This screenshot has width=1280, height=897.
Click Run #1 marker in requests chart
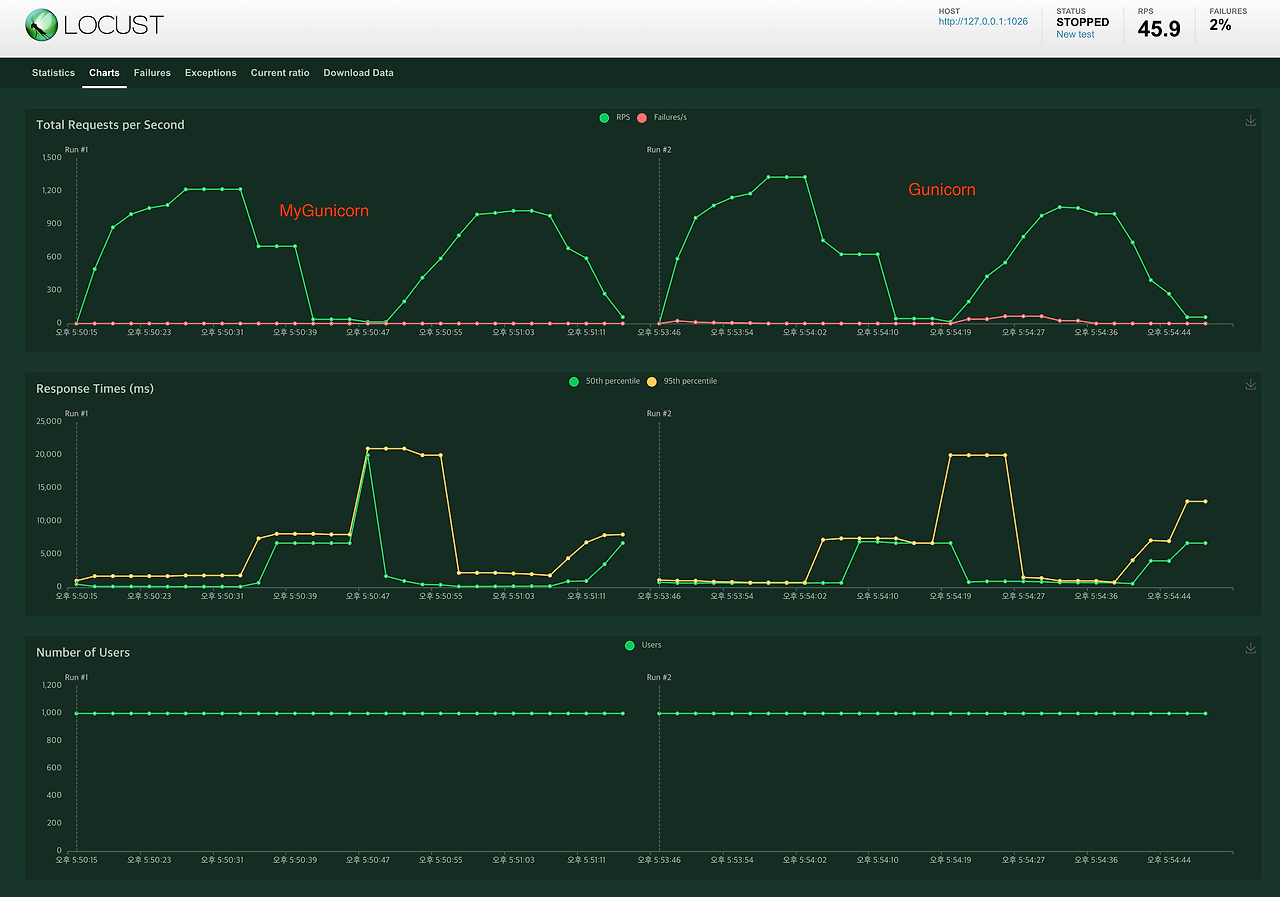point(76,150)
